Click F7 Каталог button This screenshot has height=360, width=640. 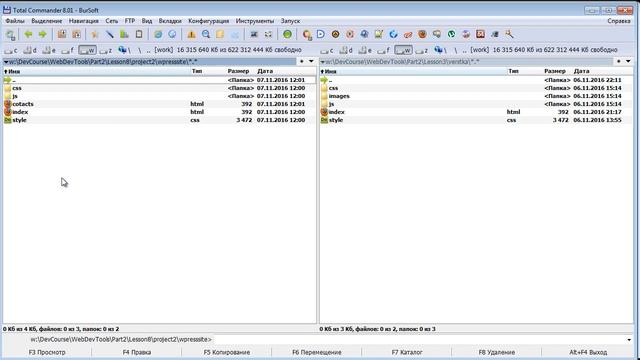(407, 352)
